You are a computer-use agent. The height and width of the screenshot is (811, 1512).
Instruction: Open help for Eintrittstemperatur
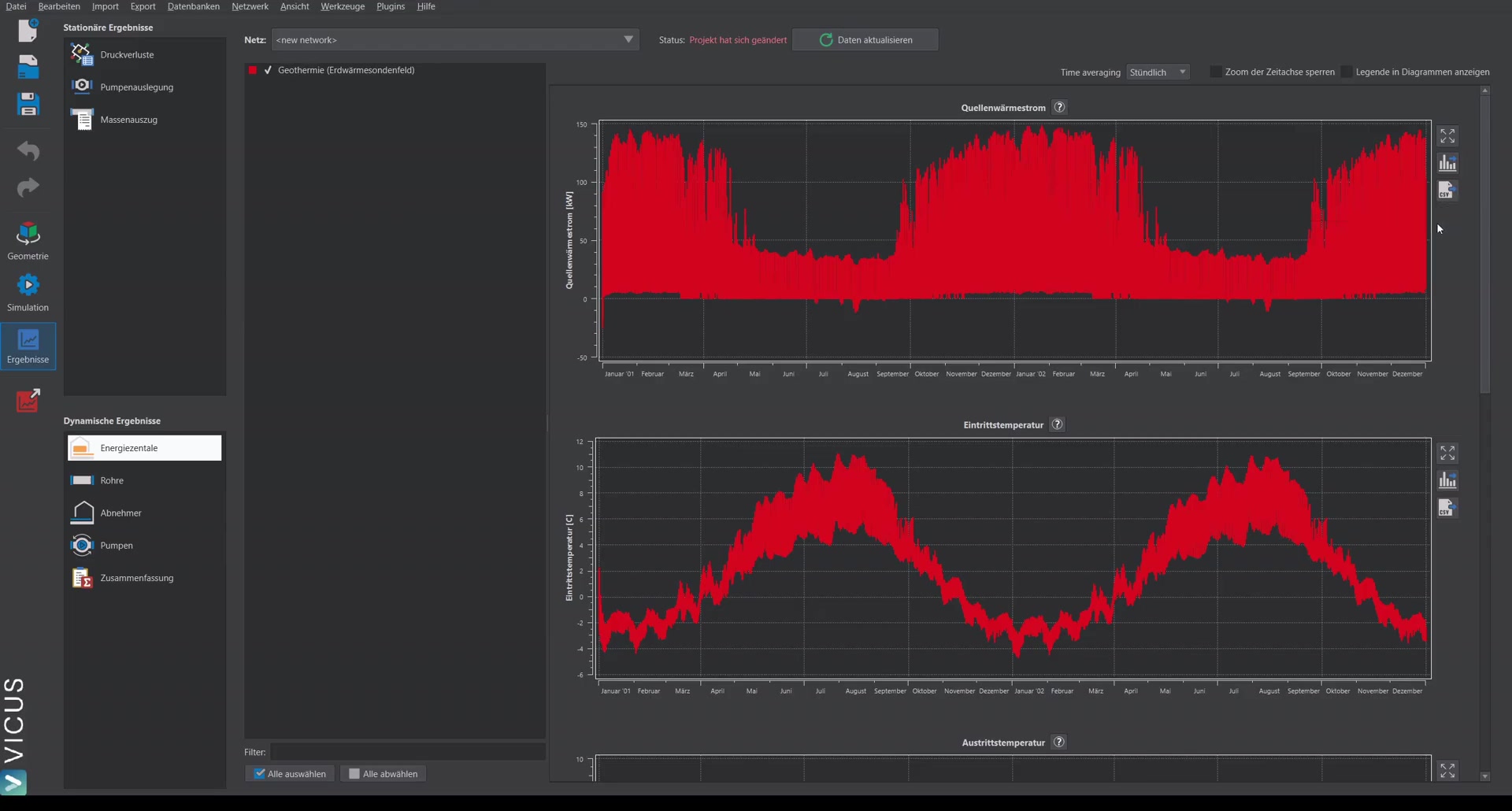(1058, 424)
